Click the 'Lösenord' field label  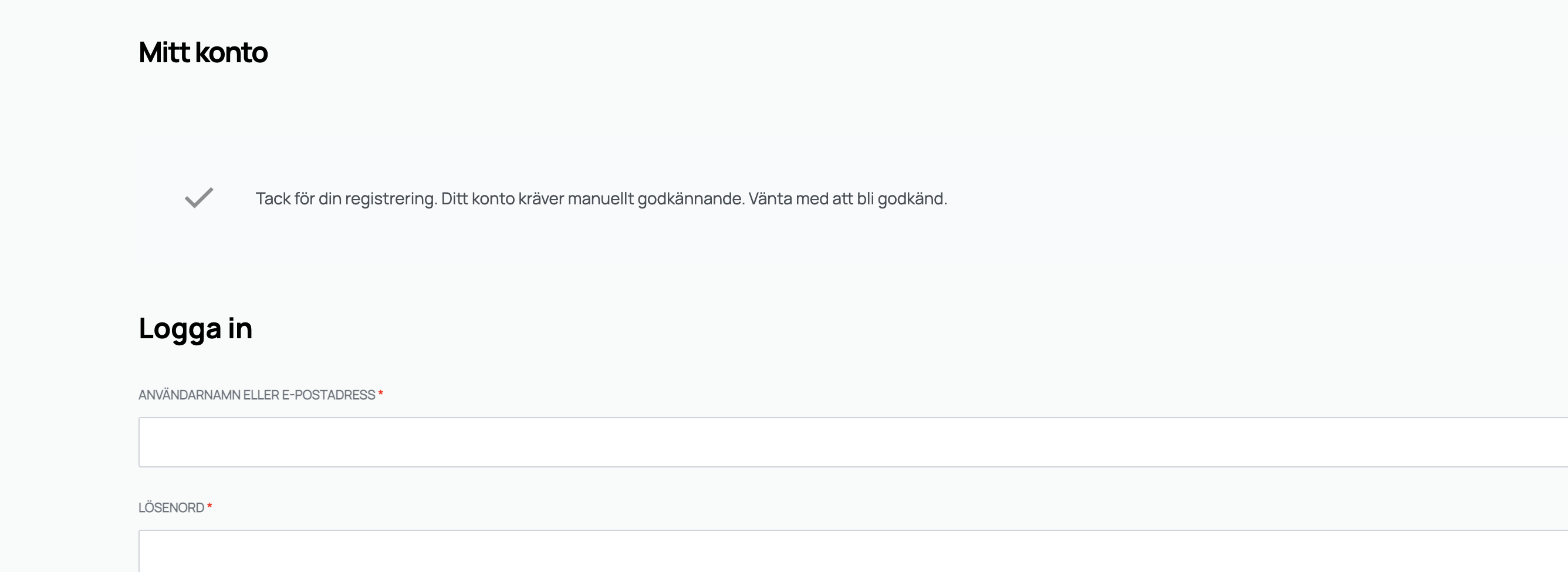click(171, 507)
